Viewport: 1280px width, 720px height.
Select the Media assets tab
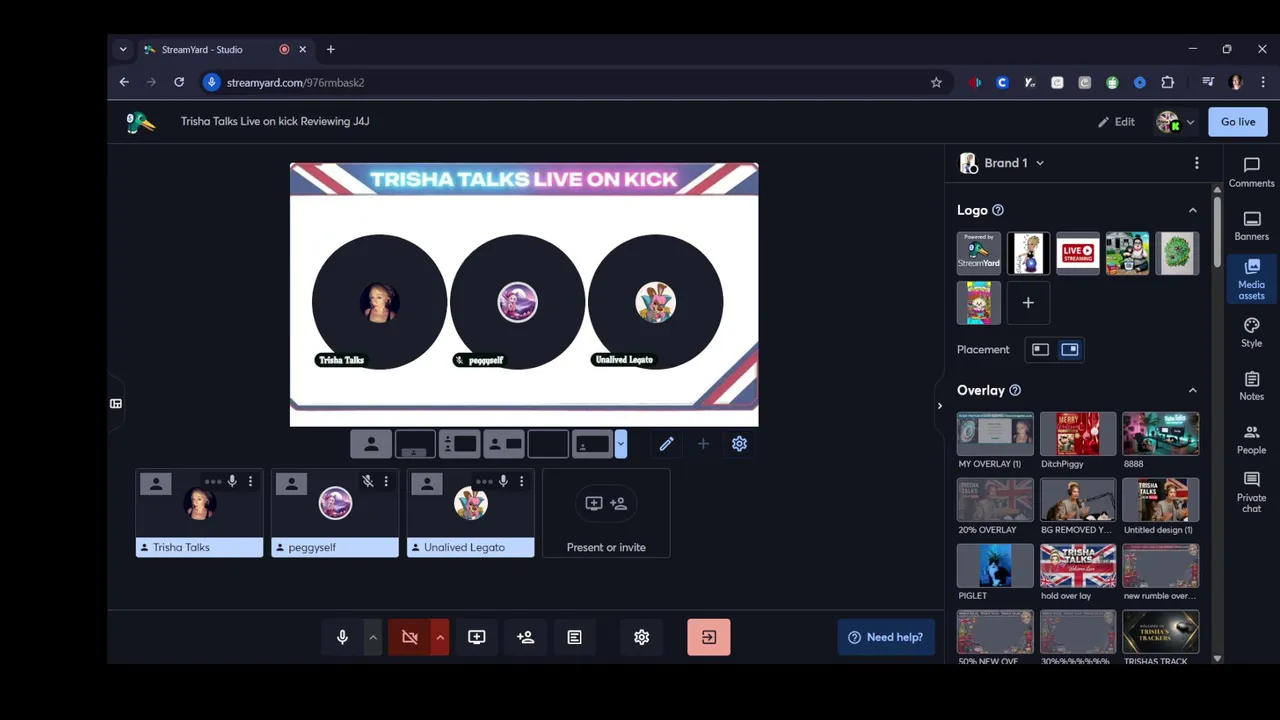coord(1251,279)
